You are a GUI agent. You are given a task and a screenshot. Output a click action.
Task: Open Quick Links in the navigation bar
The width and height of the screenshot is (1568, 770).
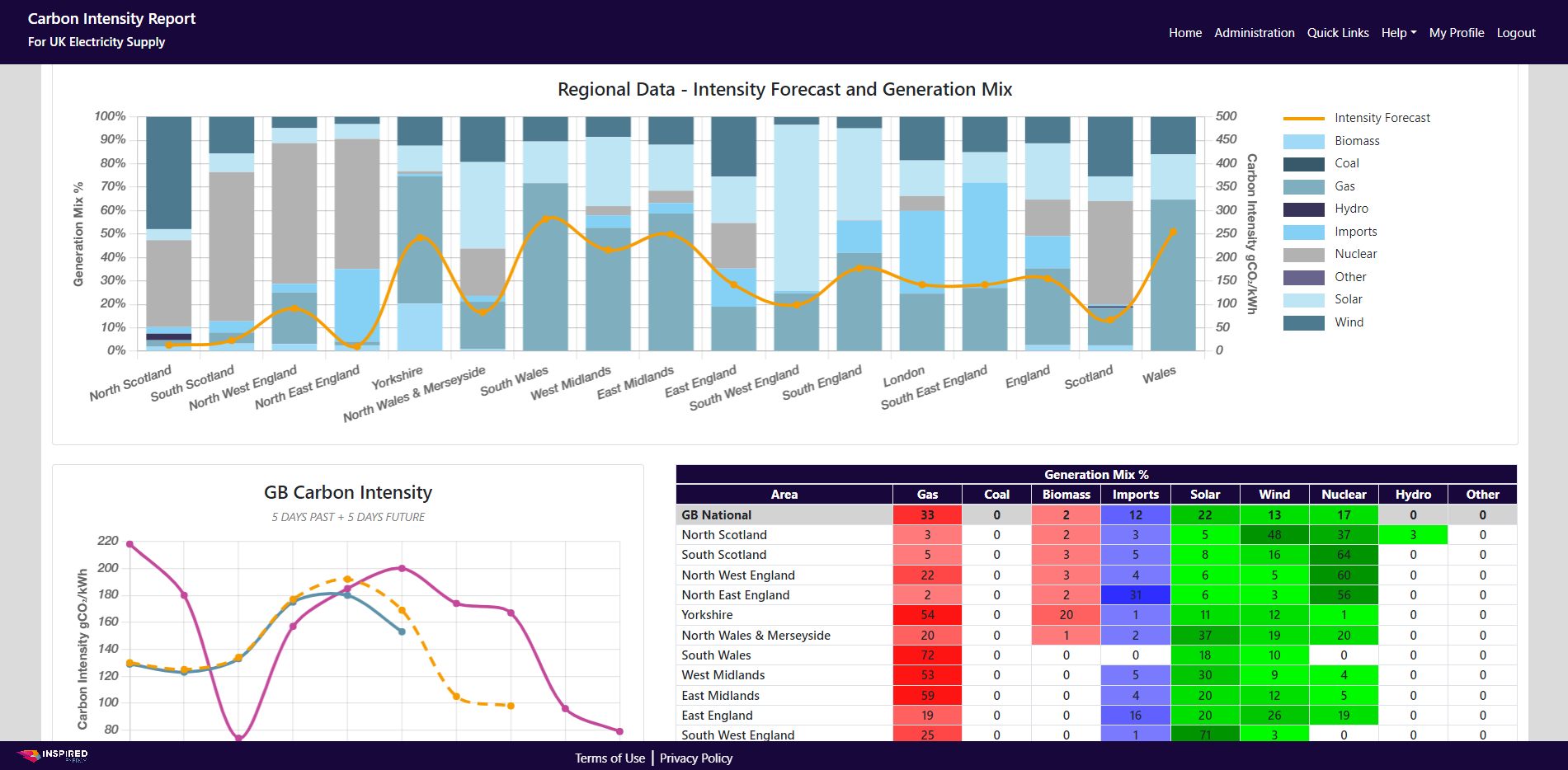point(1338,32)
